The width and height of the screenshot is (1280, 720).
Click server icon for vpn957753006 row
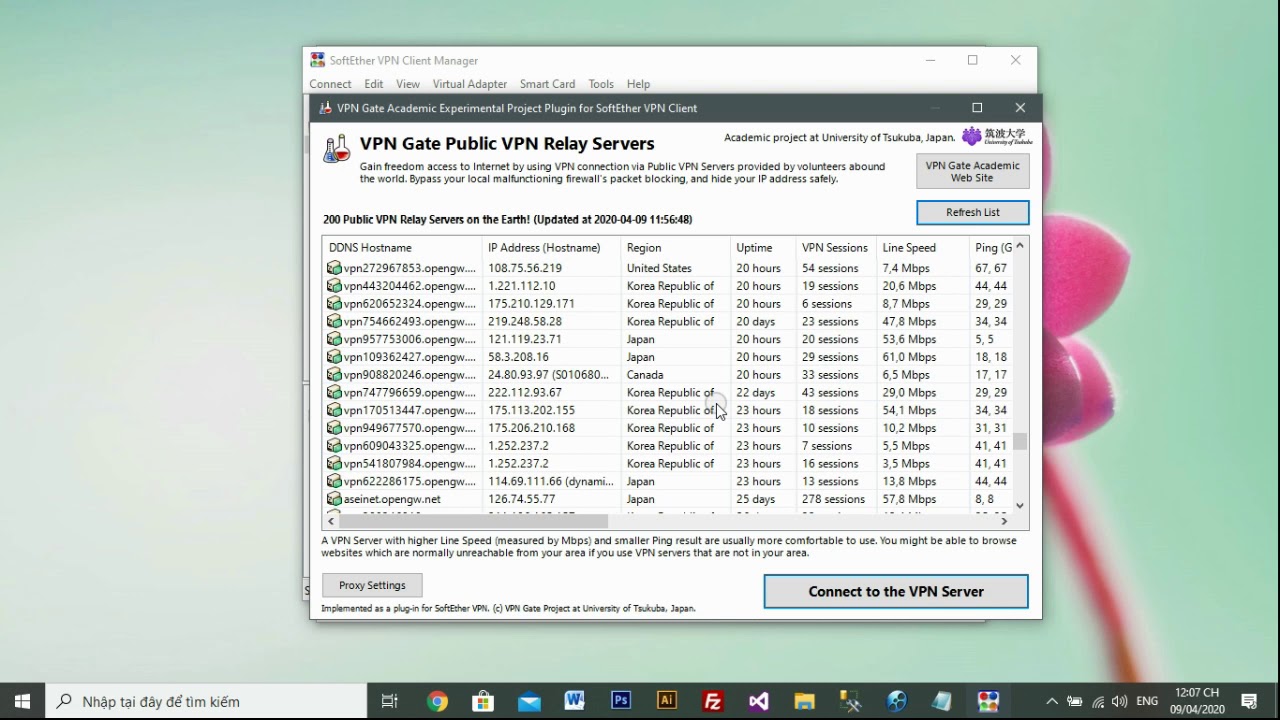point(335,339)
